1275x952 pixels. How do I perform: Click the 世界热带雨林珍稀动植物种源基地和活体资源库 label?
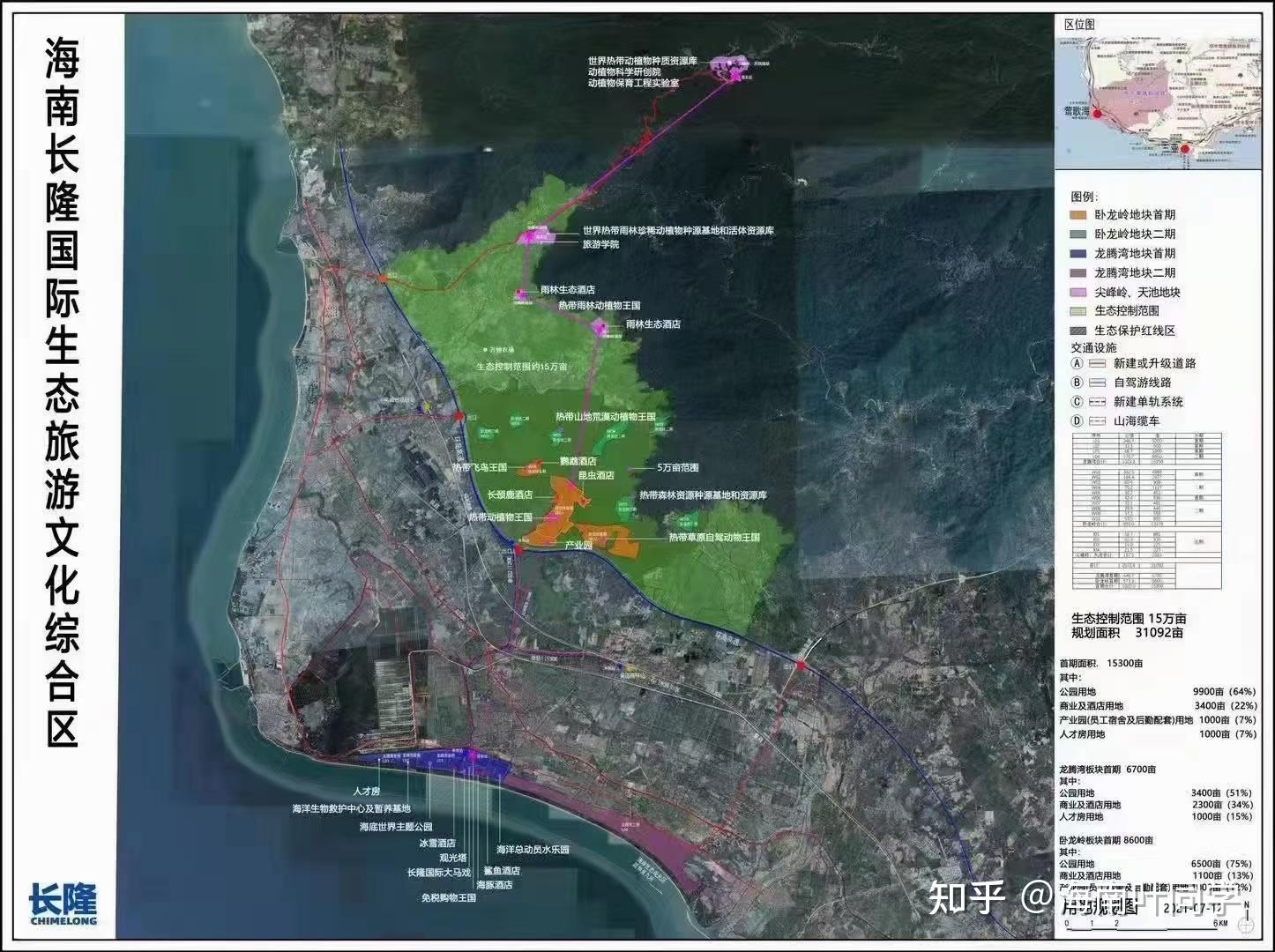(x=678, y=230)
